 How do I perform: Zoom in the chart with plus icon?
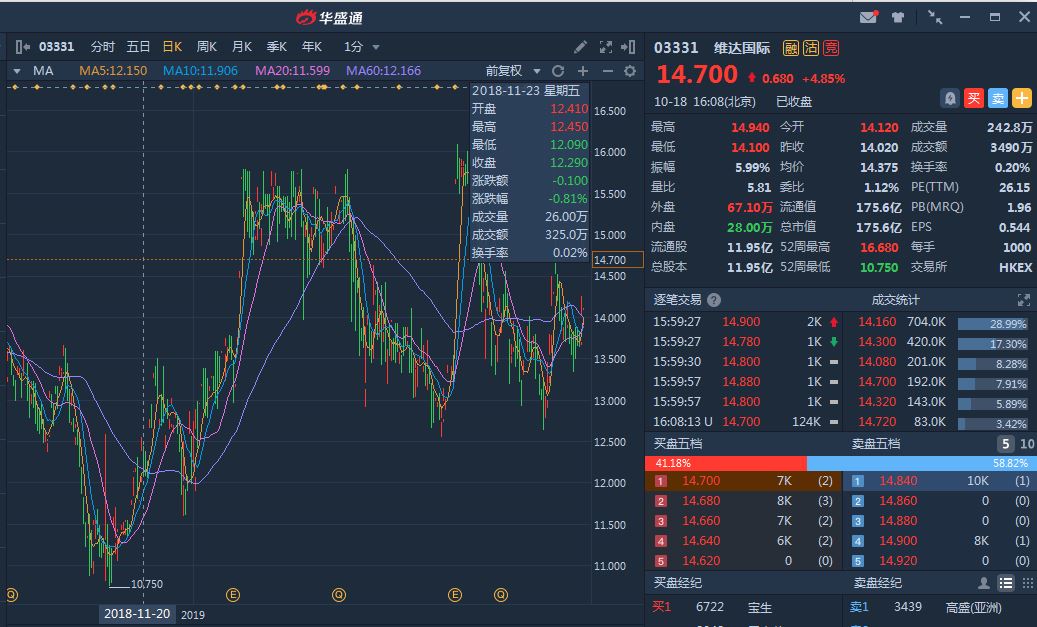tap(583, 71)
